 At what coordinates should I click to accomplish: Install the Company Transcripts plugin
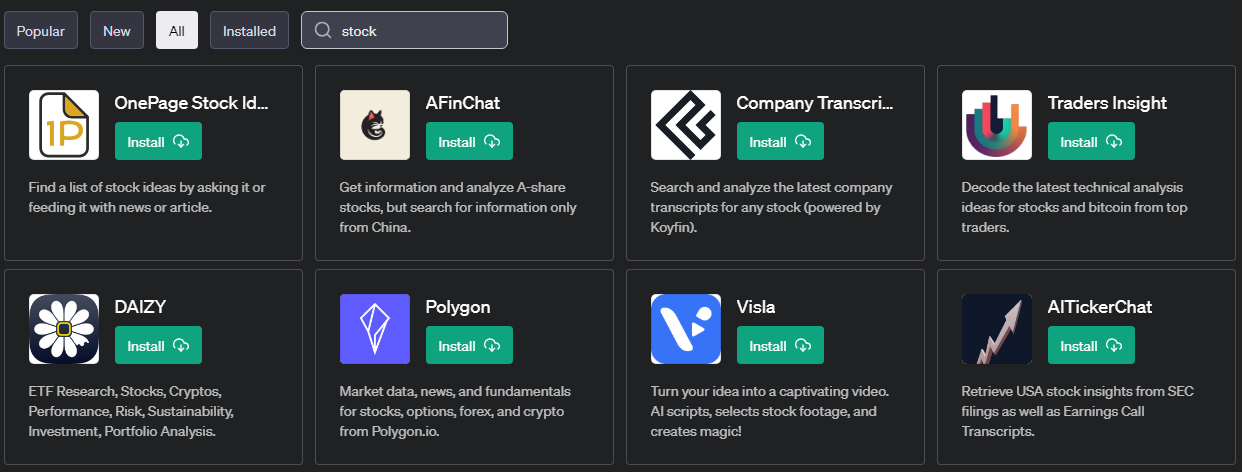(780, 141)
